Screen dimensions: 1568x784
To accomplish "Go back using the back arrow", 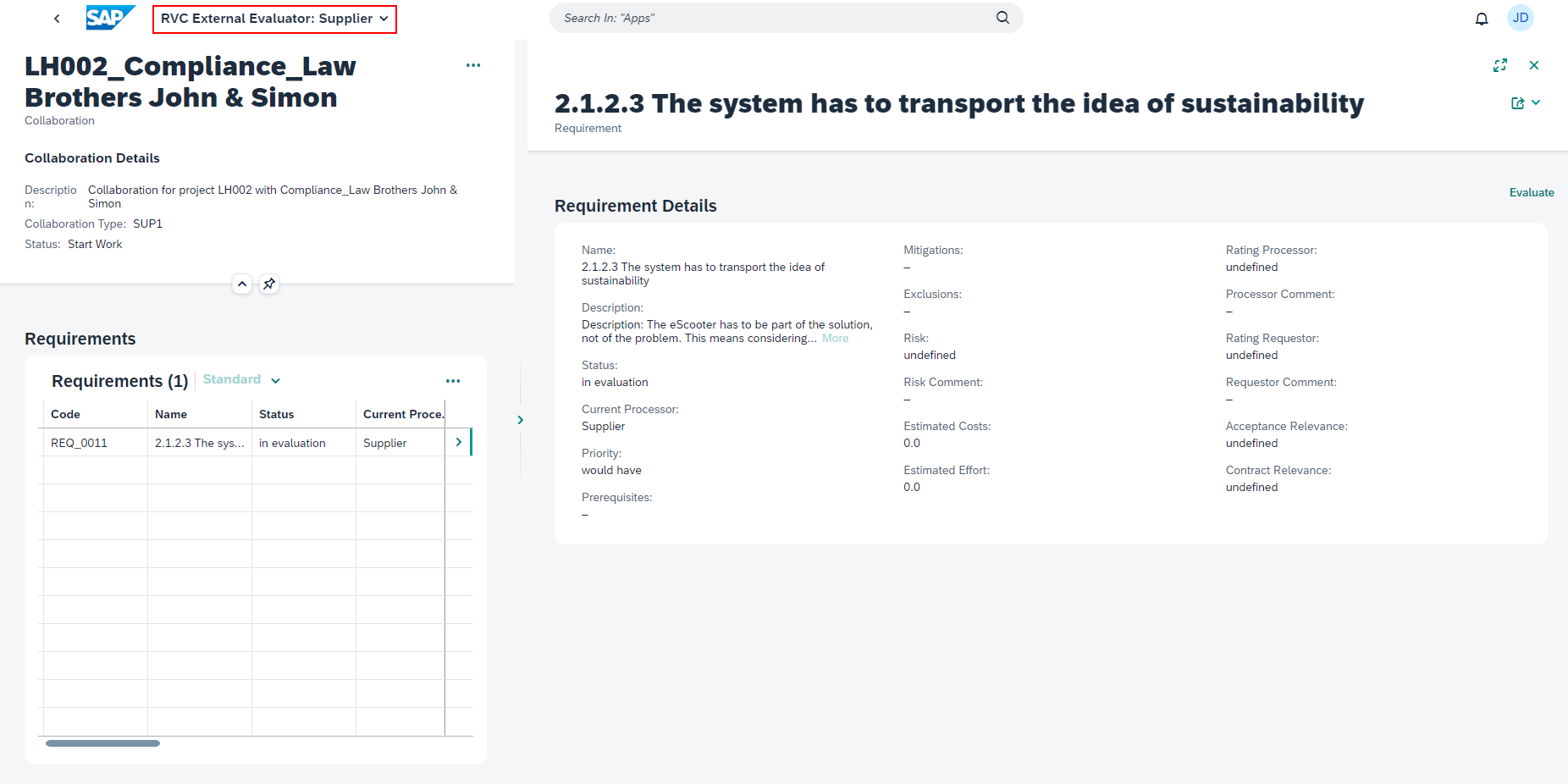I will [x=57, y=19].
